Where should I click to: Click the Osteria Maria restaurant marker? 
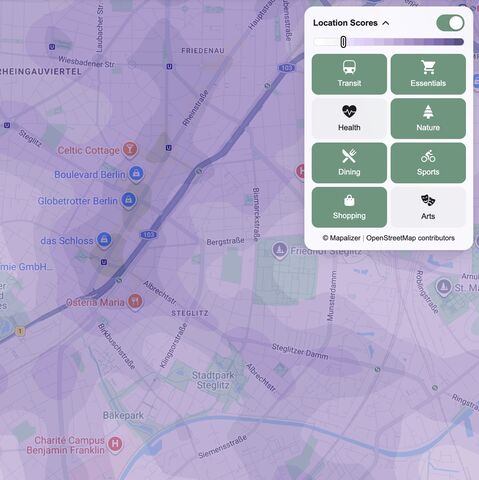point(135,301)
